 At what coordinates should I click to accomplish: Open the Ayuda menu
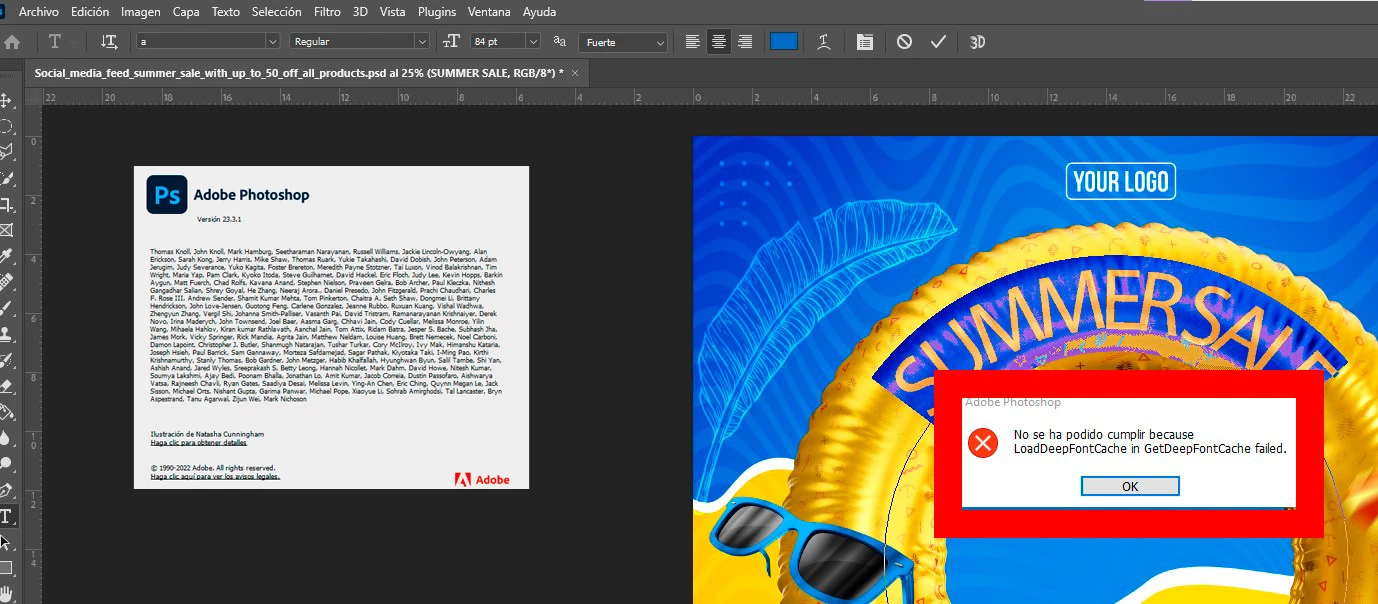[540, 12]
